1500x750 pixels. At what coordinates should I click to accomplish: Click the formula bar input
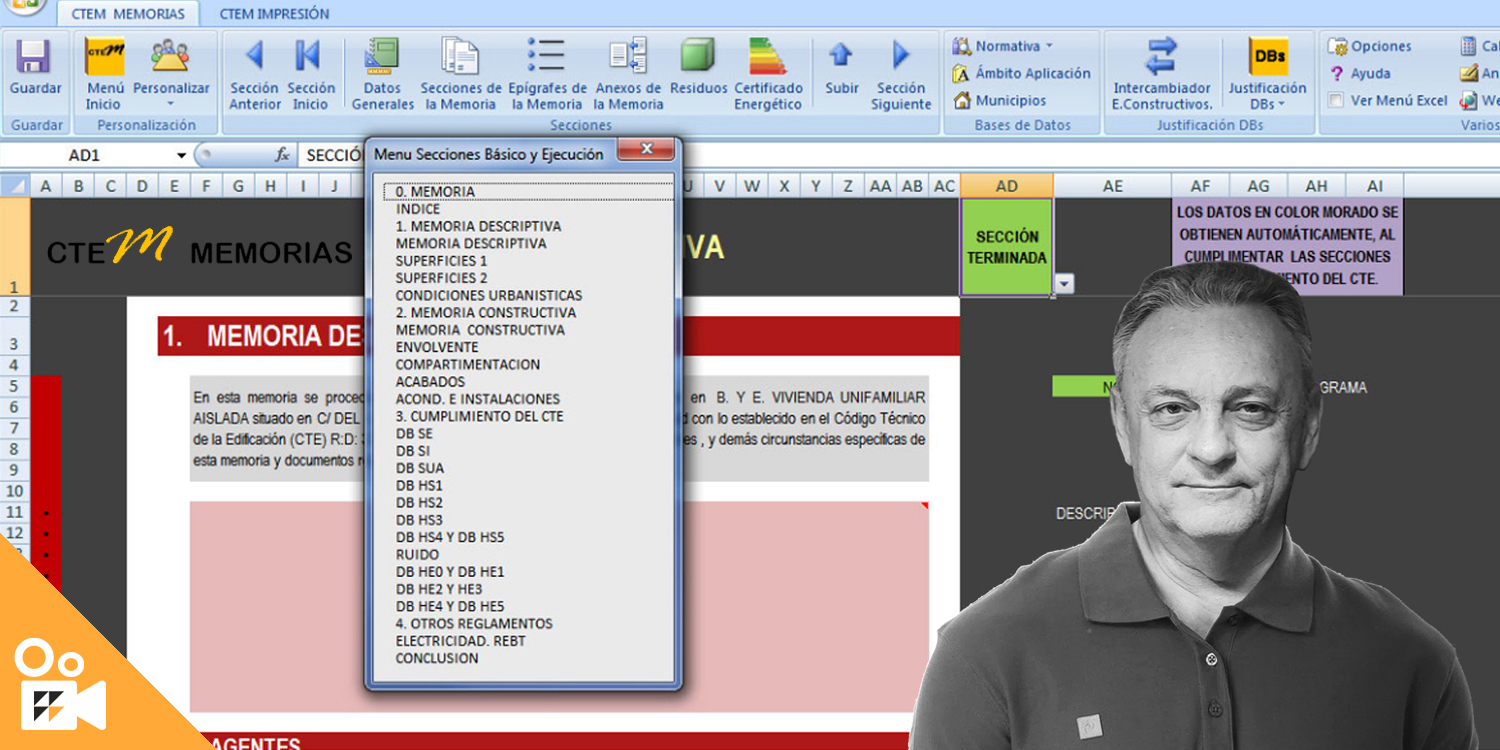coord(899,156)
